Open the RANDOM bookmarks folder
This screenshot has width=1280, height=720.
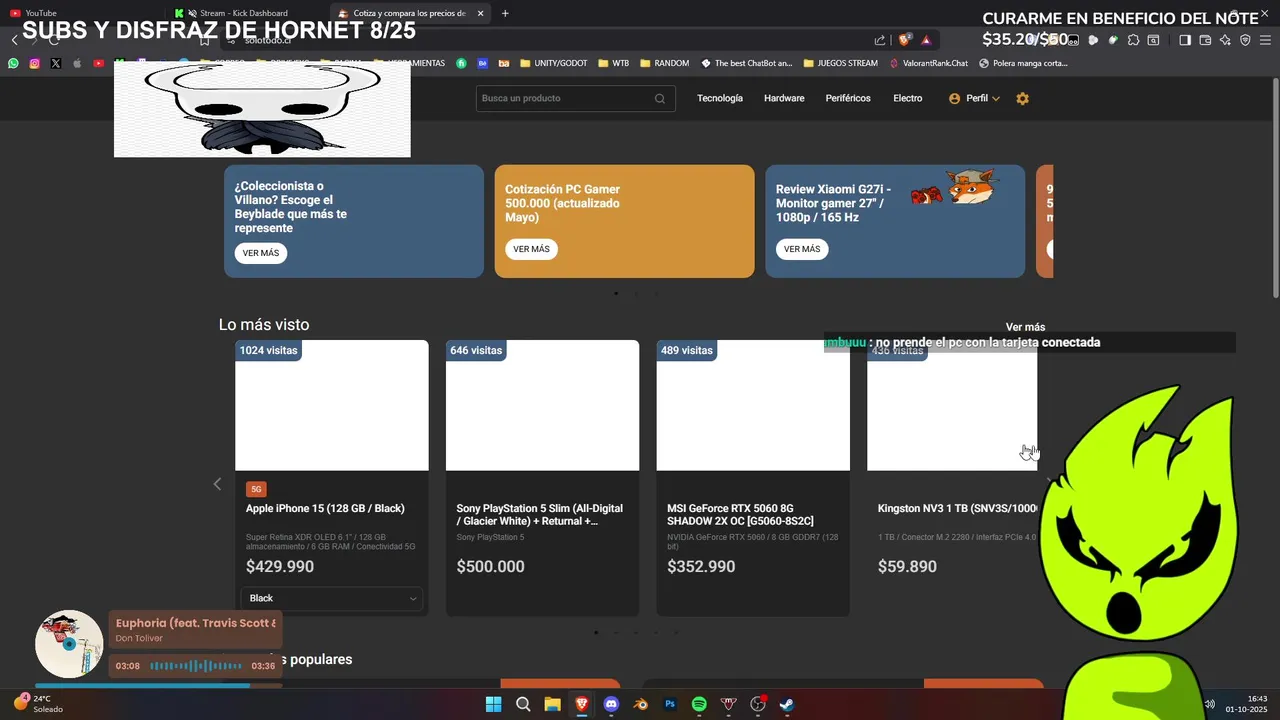tap(664, 63)
